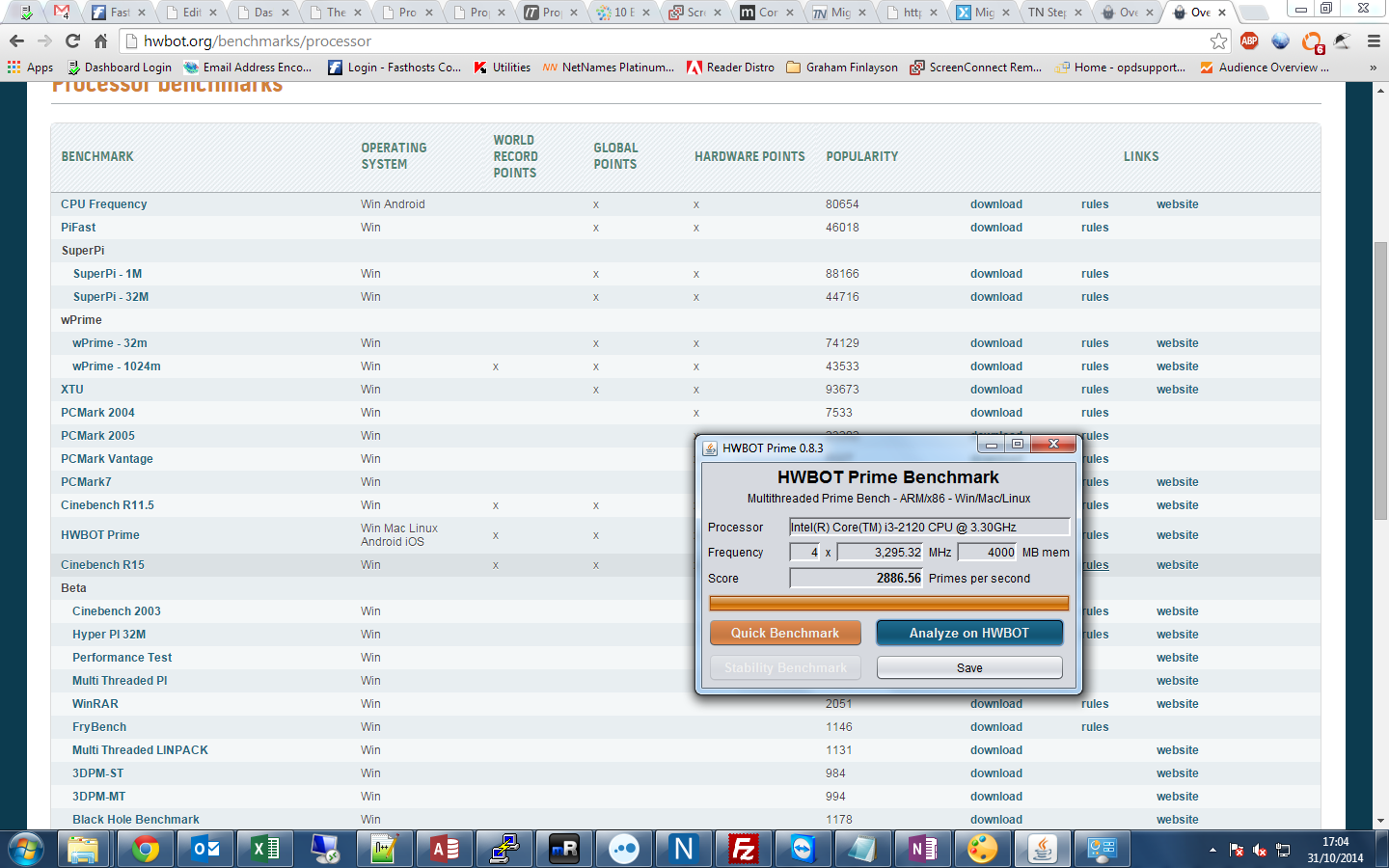1389x868 pixels.
Task: Open the Chrome hamburger menu
Action: tap(1374, 41)
